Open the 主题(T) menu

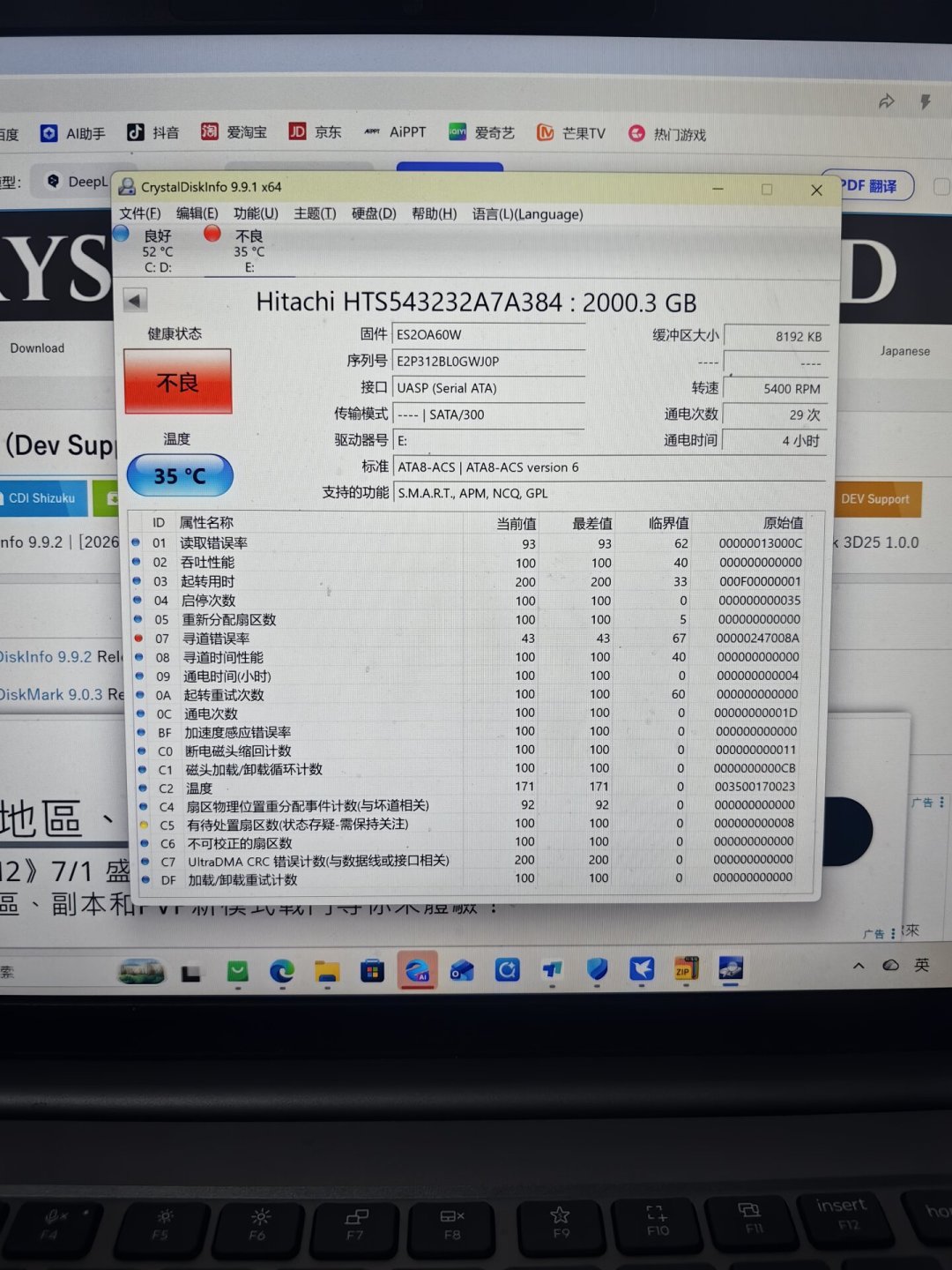click(x=315, y=213)
